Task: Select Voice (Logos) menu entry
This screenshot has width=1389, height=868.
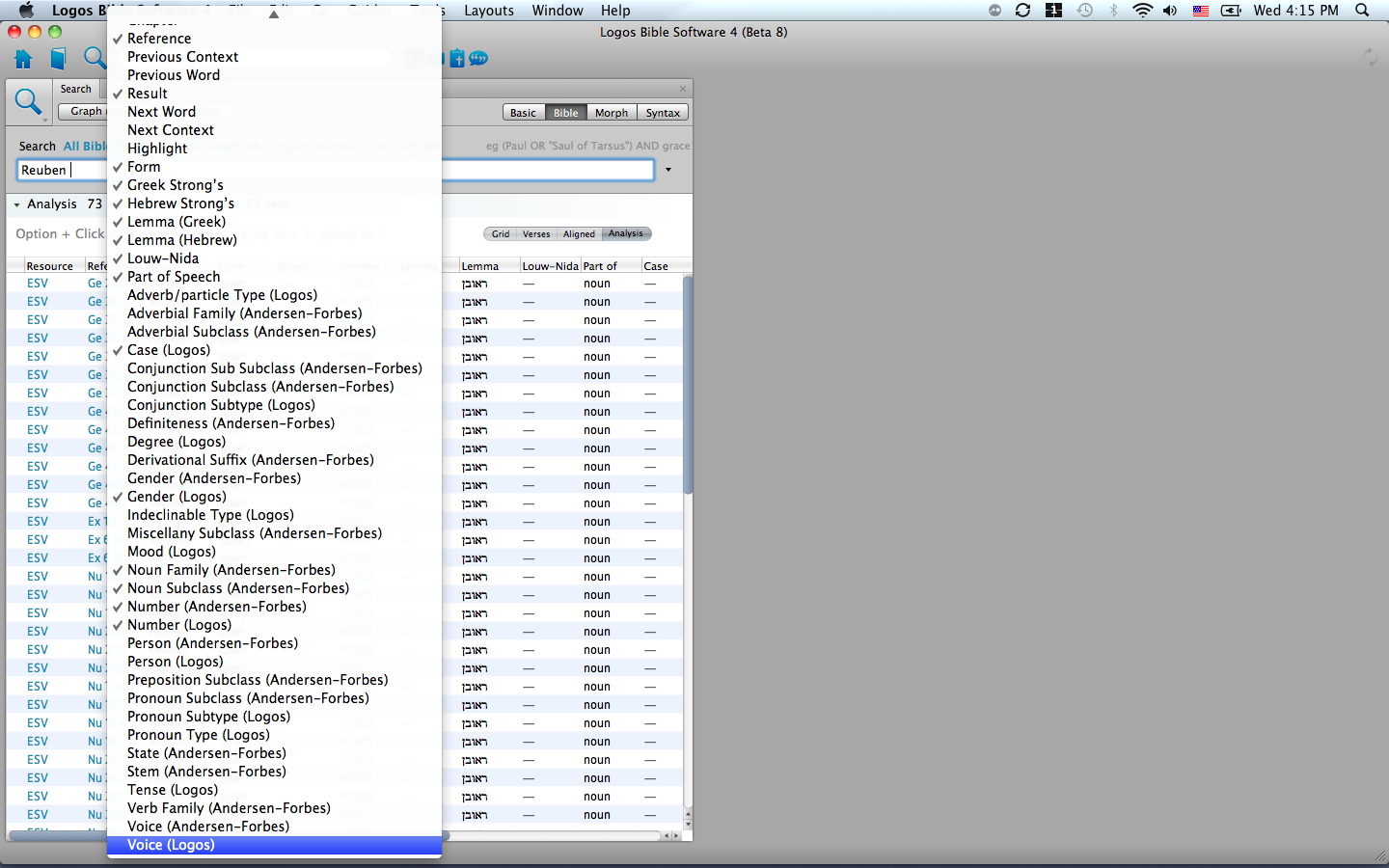Action: [x=275, y=845]
